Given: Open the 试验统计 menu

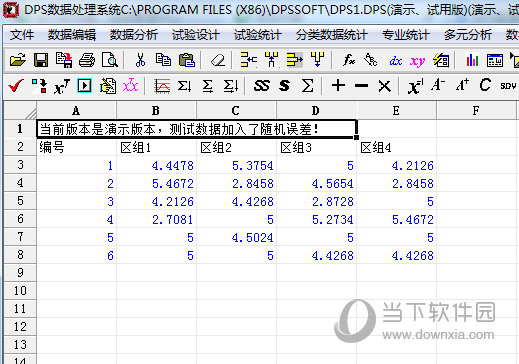Looking at the screenshot, I should point(258,35).
